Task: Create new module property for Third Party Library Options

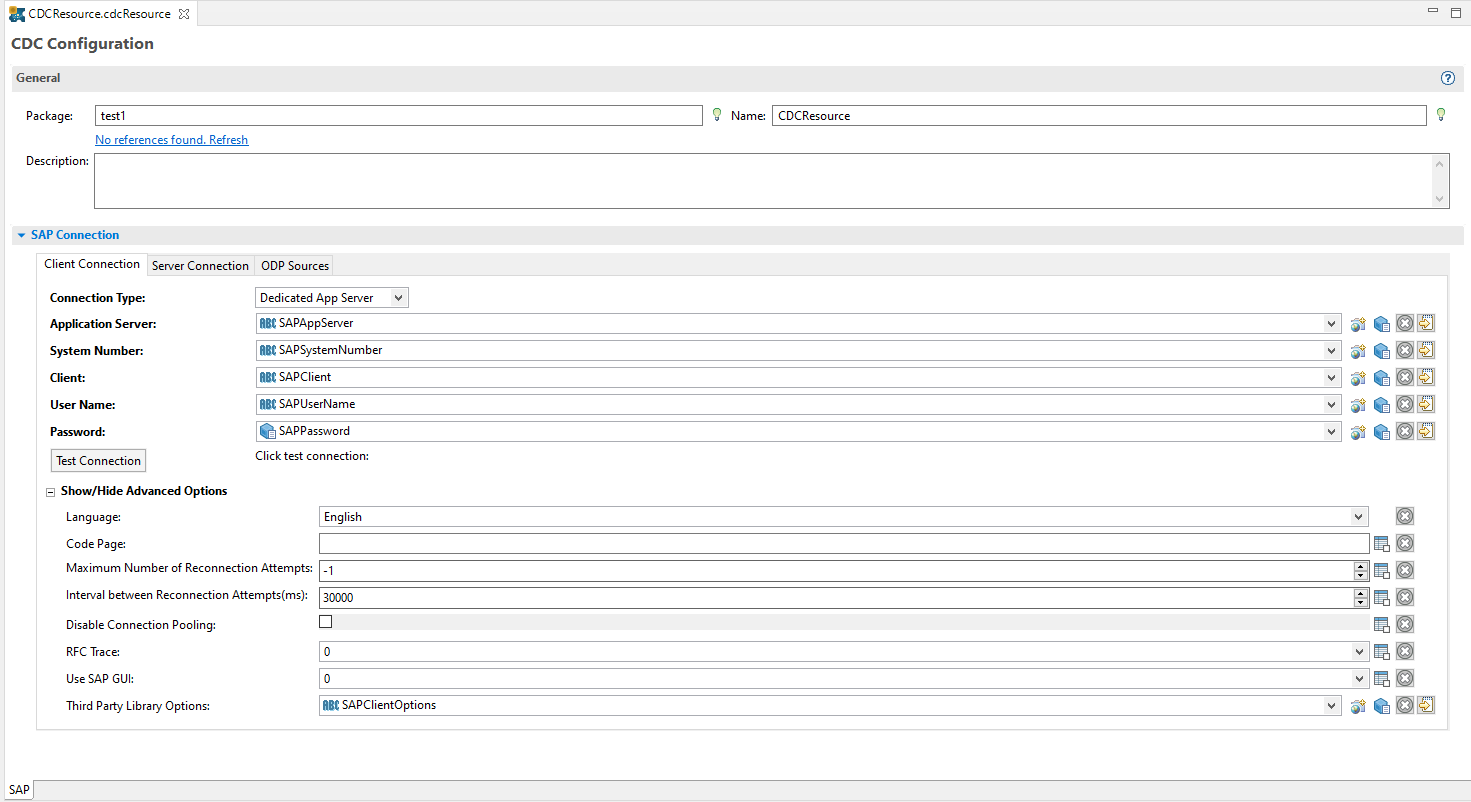Action: tap(1358, 706)
